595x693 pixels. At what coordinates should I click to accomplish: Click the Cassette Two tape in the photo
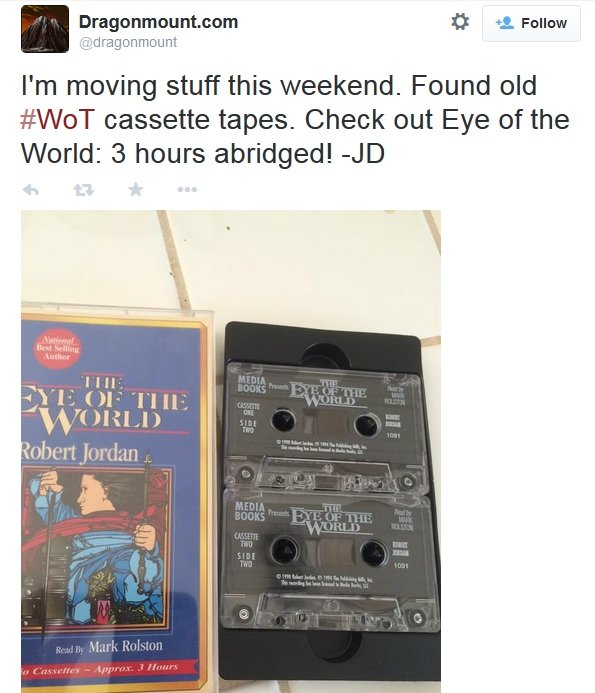coord(328,560)
